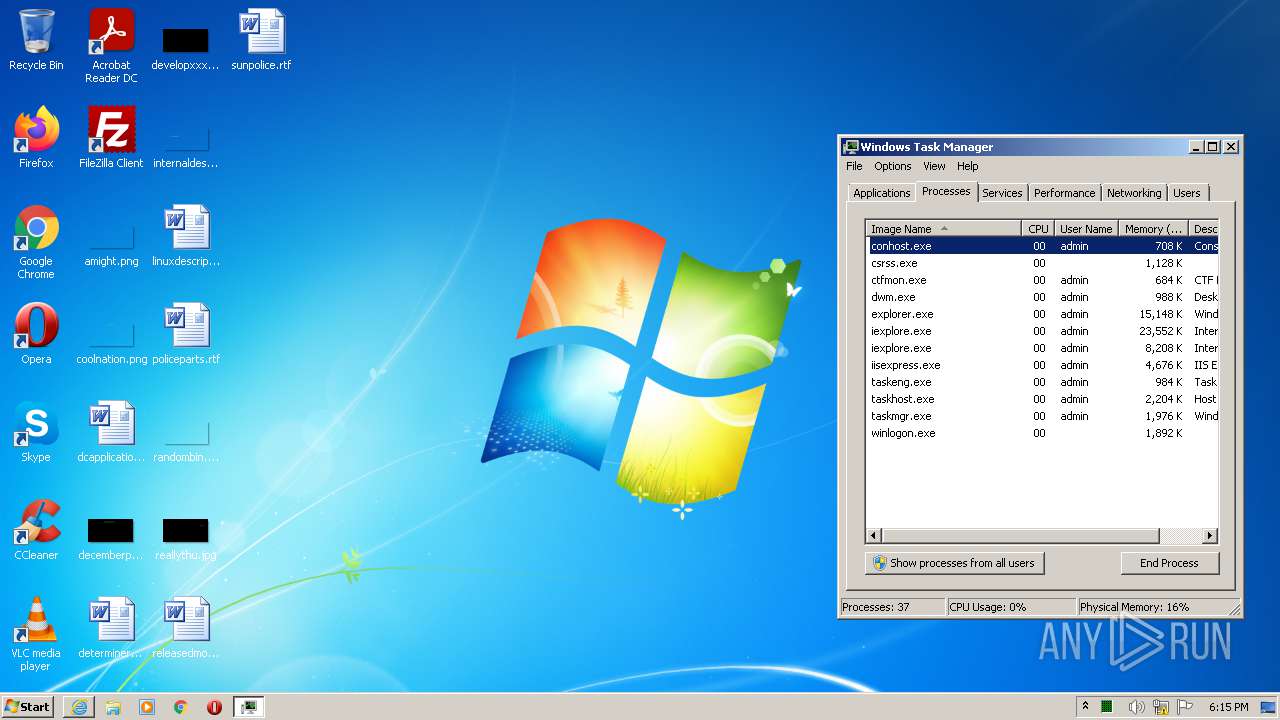Select the taskmgr.exe process row
The image size is (1280, 720).
(x=1042, y=416)
